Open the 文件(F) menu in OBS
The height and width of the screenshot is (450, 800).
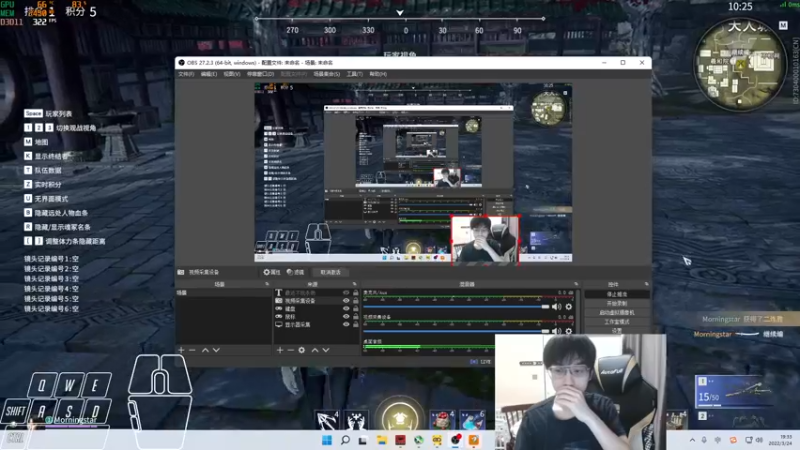pos(186,74)
